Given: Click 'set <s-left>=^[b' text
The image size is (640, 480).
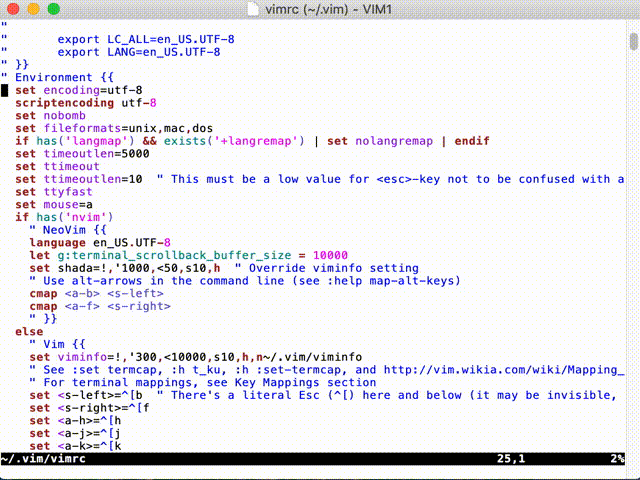Looking at the screenshot, I should (x=86, y=395).
